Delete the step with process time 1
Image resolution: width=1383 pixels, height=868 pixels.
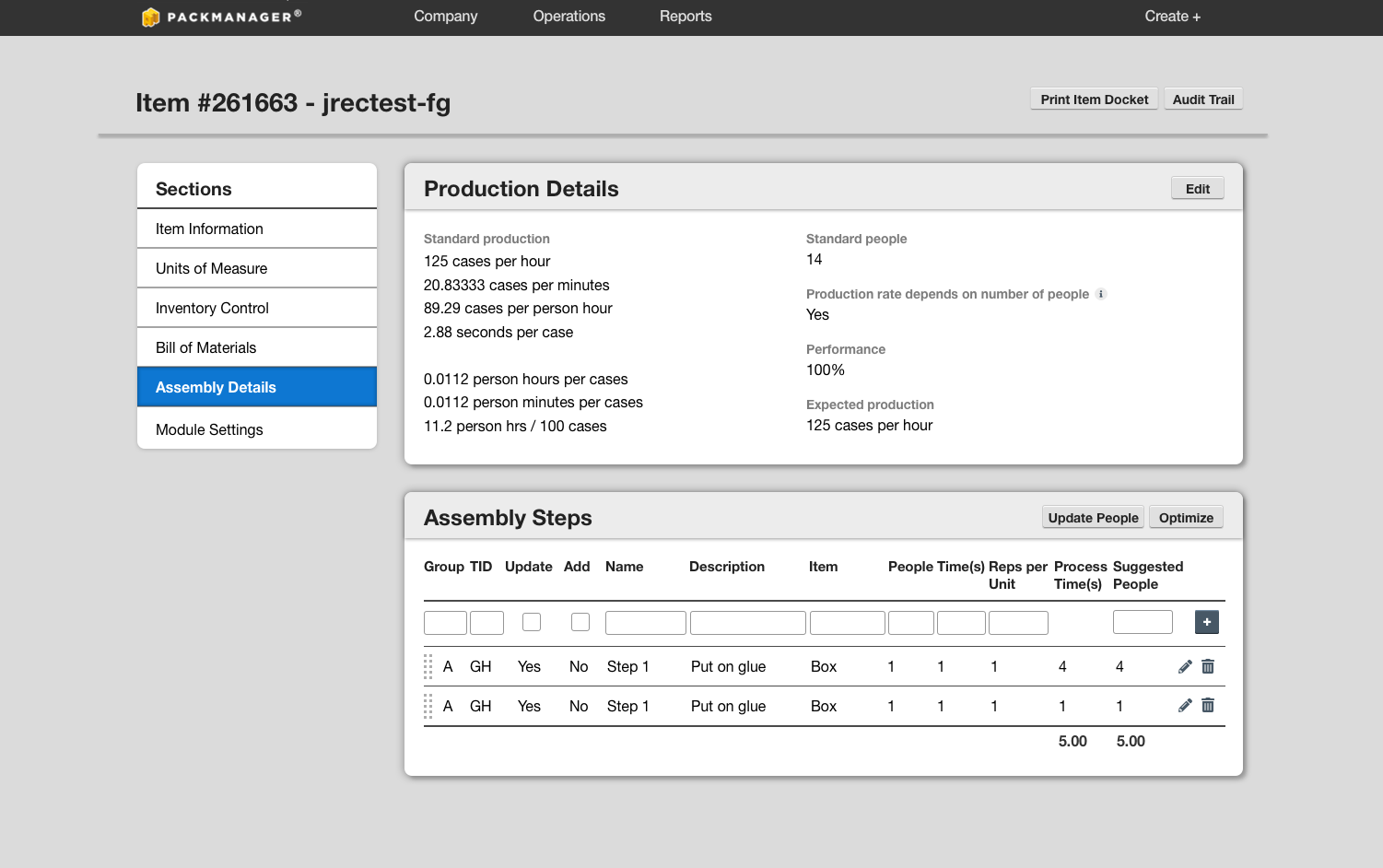1208,706
